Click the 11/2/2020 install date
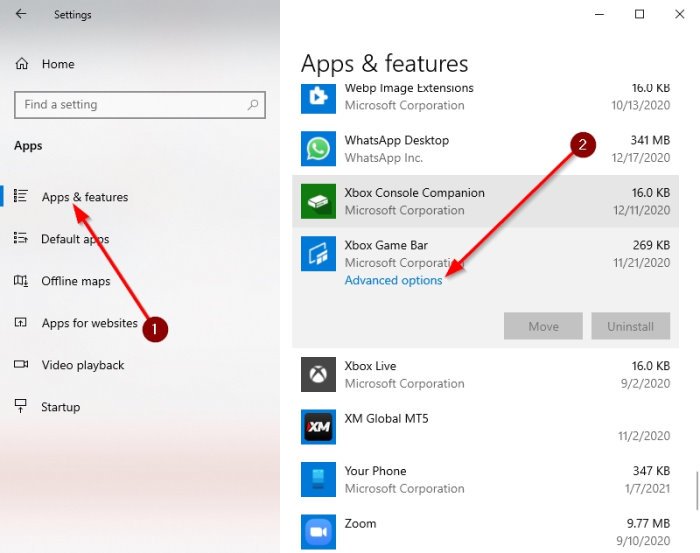Image resolution: width=700 pixels, height=553 pixels. click(644, 436)
